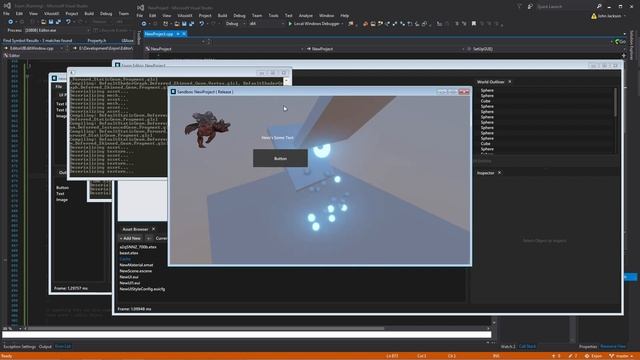Open Build menu in NewProject Visual Studio
The image size is (640, 360).
(222, 16)
